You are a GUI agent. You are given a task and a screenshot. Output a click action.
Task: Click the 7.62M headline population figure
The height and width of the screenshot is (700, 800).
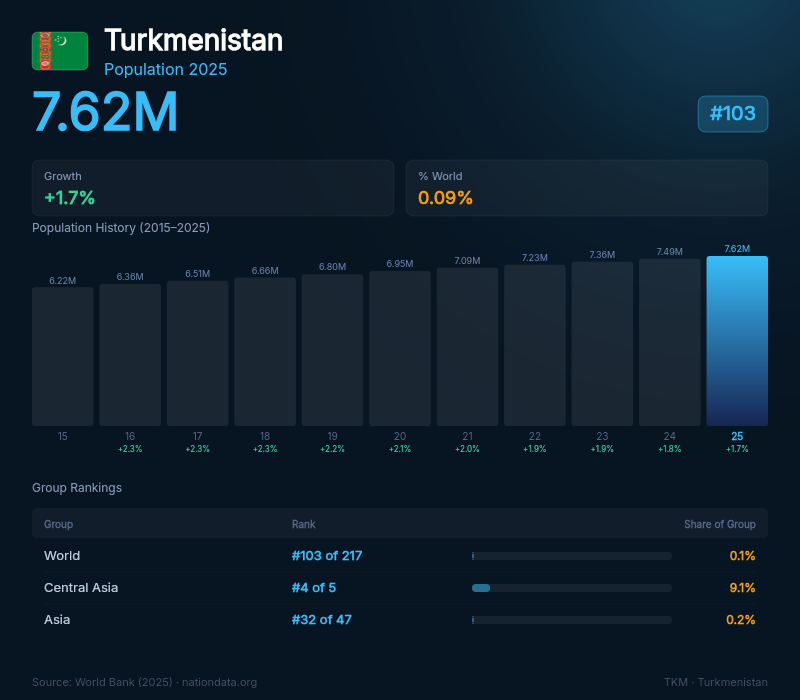point(105,112)
